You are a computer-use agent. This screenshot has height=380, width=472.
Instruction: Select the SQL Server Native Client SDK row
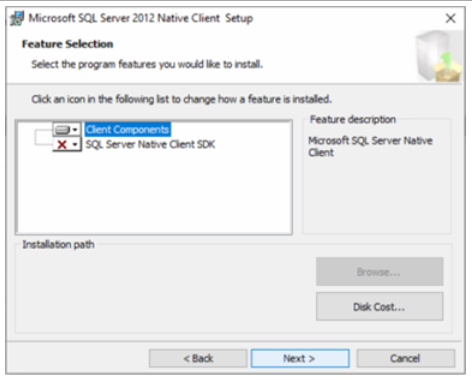point(150,144)
